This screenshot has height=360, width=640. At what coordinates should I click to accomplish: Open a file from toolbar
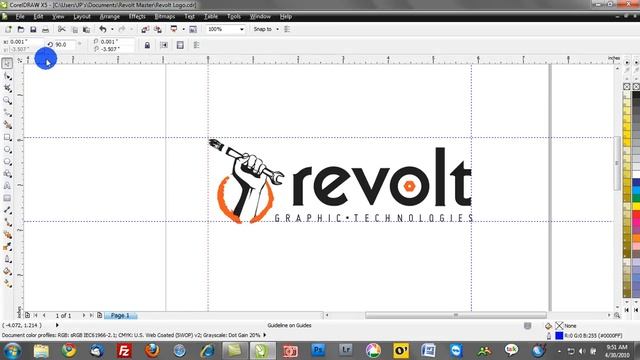tap(21, 29)
